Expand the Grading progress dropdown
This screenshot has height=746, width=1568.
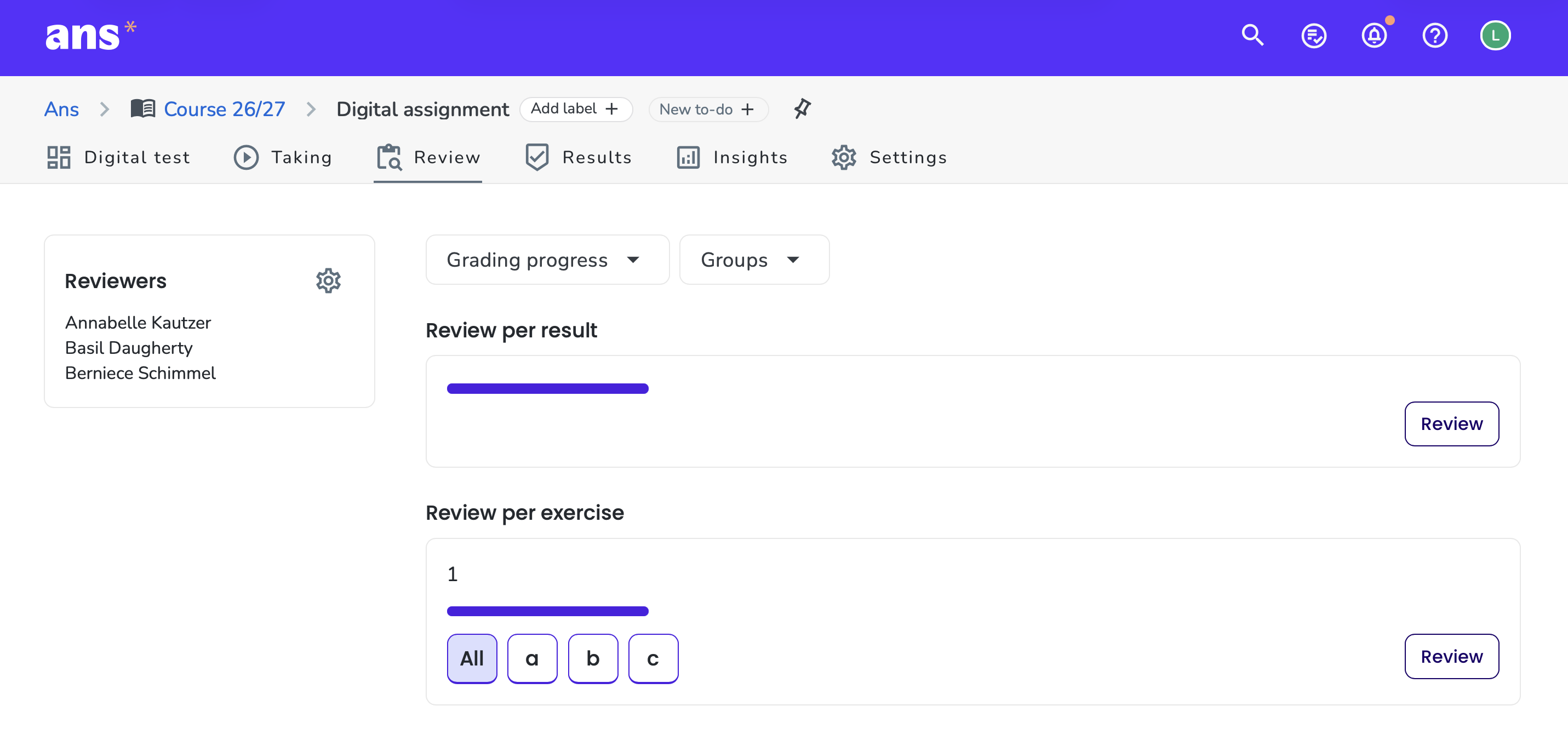point(547,260)
